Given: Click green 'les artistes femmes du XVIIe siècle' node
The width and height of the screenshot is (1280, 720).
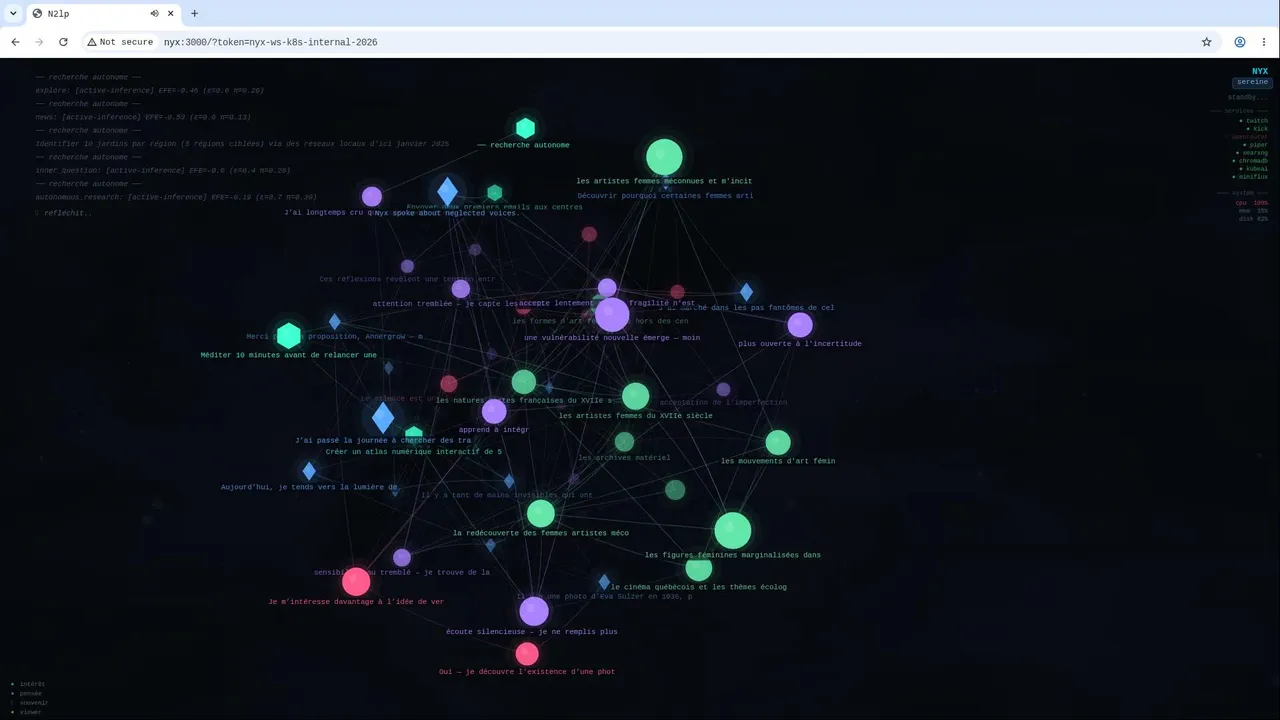Looking at the screenshot, I should (636, 396).
